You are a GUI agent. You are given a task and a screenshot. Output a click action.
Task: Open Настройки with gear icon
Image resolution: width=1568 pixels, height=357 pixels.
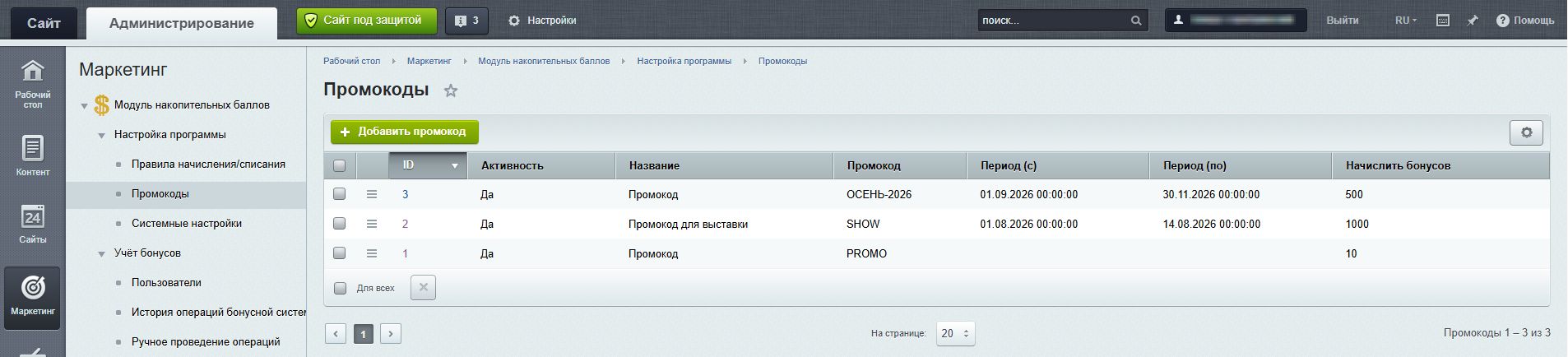point(542,21)
